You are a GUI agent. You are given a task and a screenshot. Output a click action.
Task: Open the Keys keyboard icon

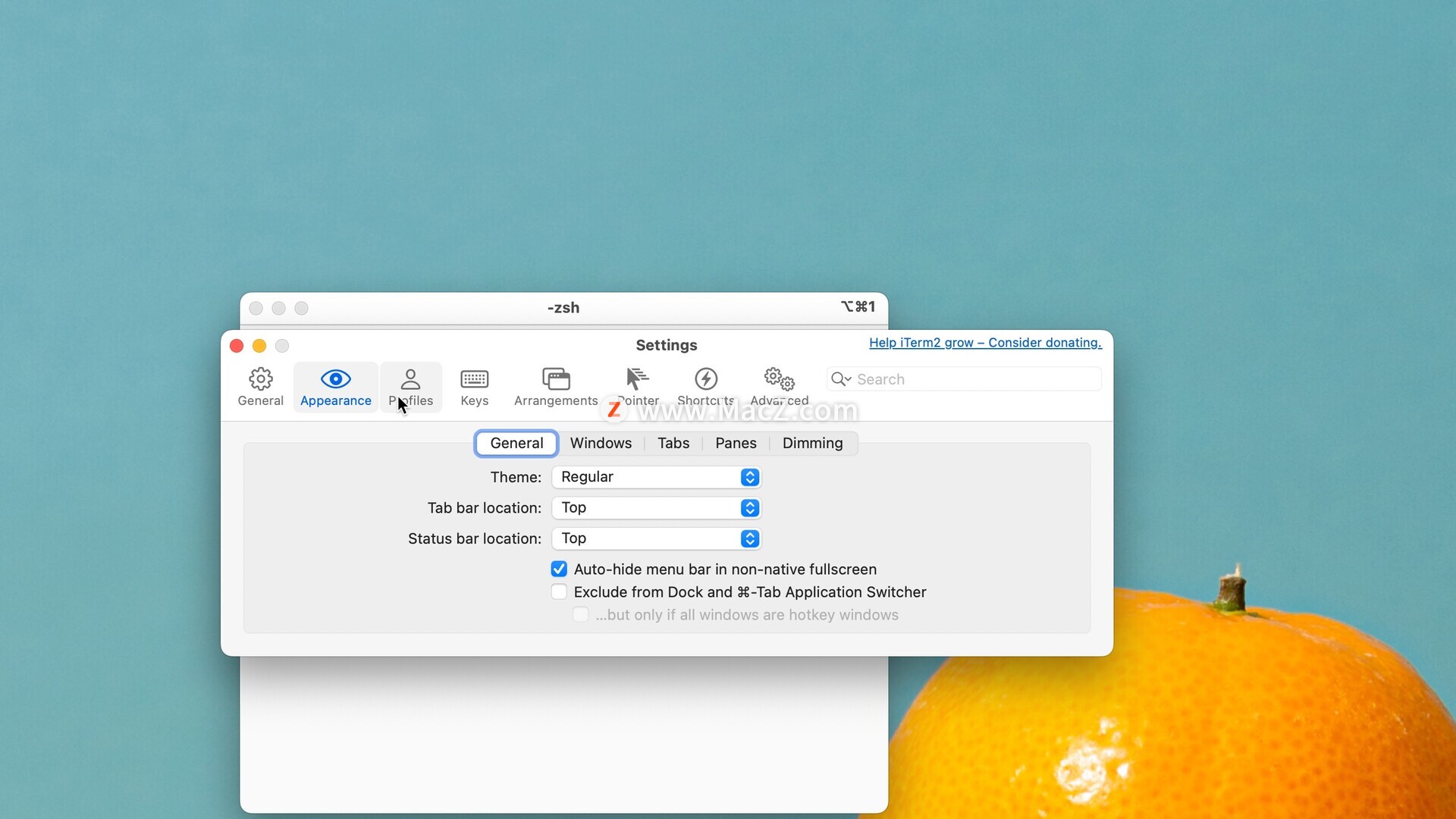(x=474, y=379)
